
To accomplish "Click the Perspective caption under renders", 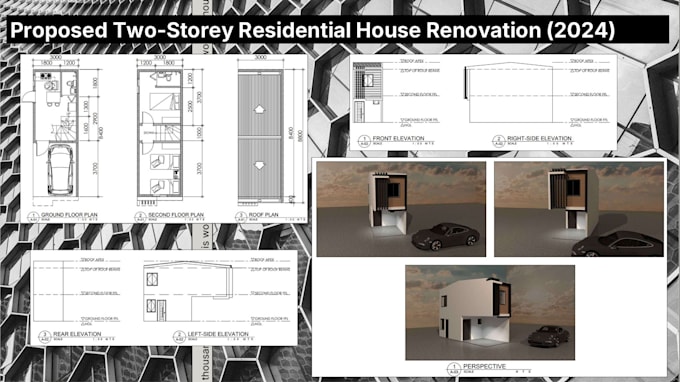I will point(484,366).
